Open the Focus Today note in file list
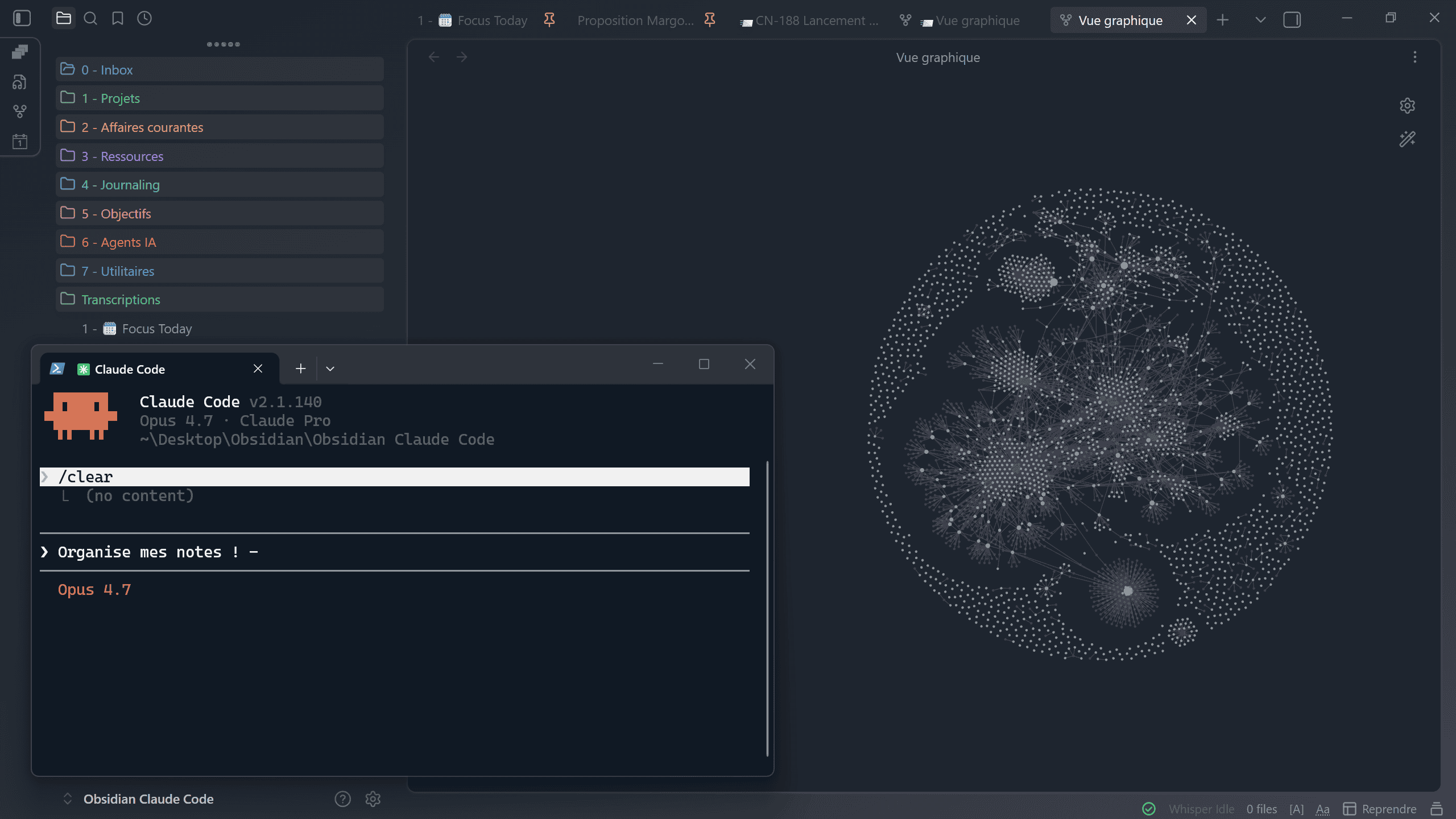Screen dimensions: 1456x819 point(137,329)
